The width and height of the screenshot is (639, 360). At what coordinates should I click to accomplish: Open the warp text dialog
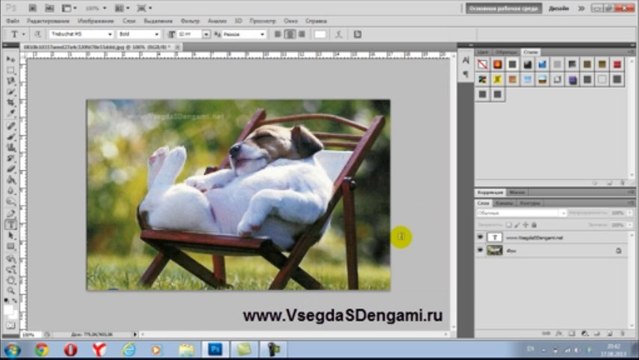(339, 34)
